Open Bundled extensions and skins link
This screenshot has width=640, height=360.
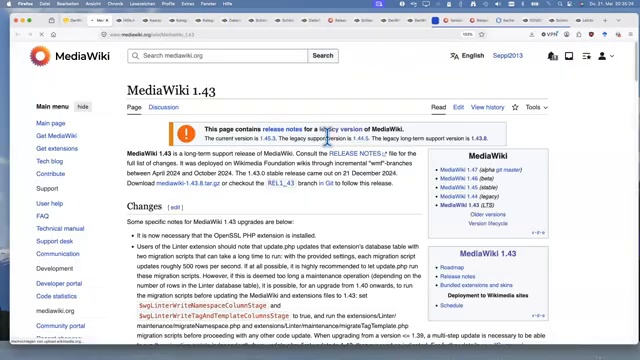coord(476,285)
